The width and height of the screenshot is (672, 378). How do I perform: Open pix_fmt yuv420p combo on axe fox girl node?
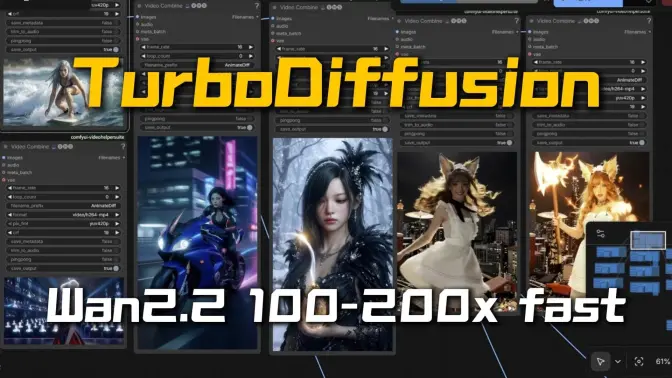pyautogui.click(x=590, y=98)
